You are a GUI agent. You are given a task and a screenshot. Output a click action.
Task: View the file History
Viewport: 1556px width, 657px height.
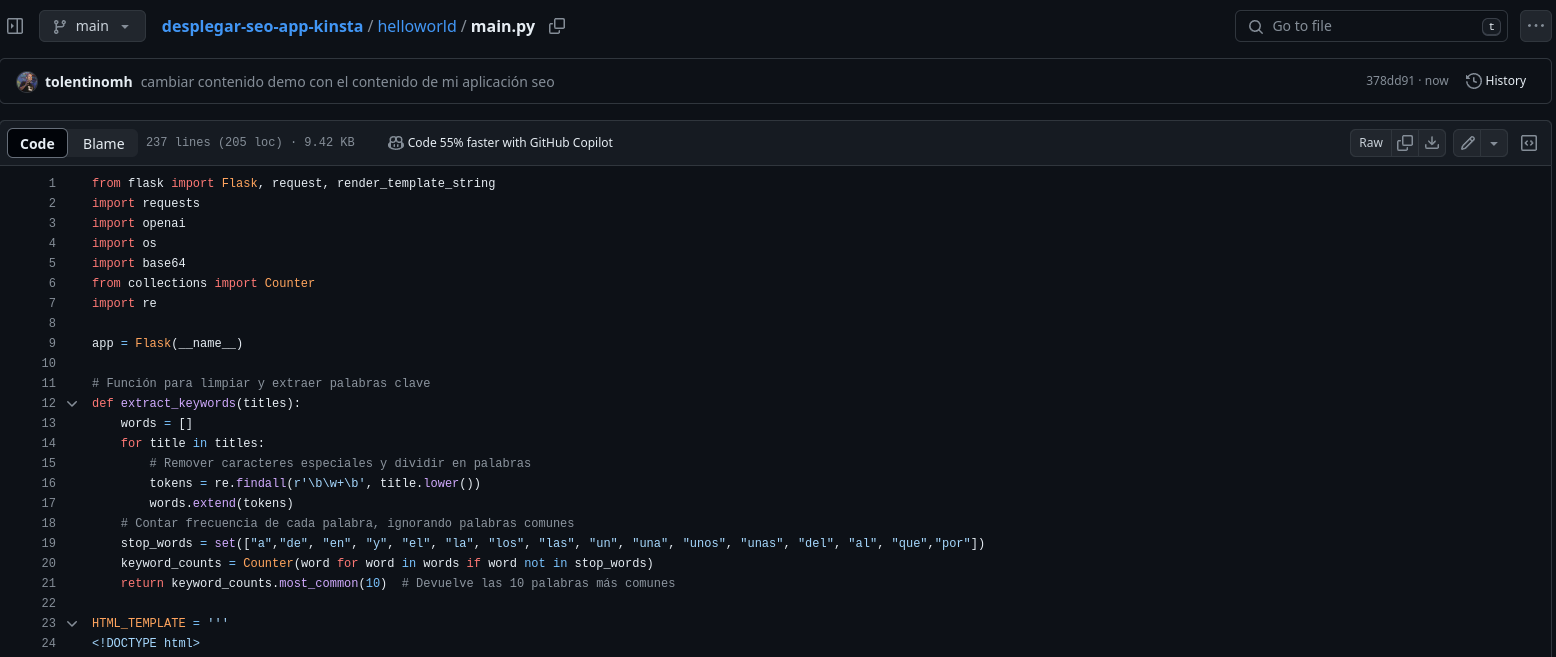pos(1495,80)
